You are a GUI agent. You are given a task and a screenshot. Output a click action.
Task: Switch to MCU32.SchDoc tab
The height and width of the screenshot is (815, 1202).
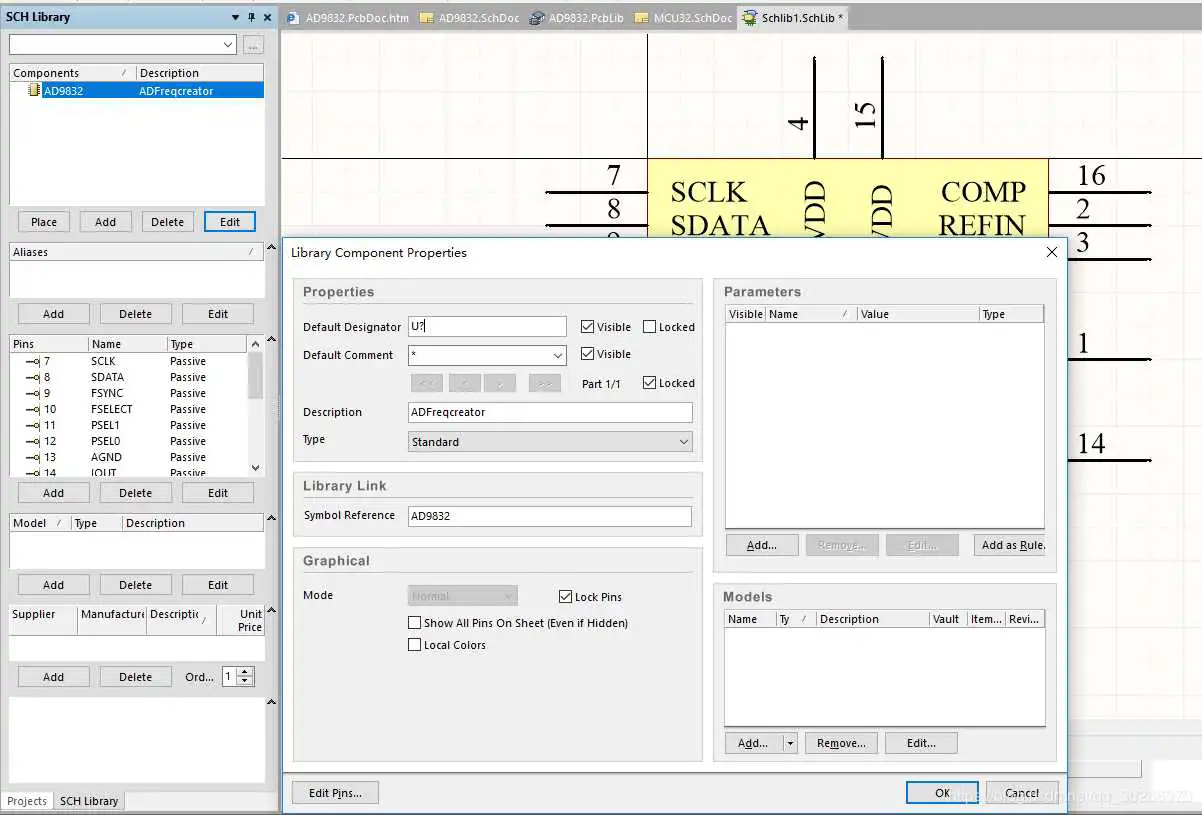[683, 18]
